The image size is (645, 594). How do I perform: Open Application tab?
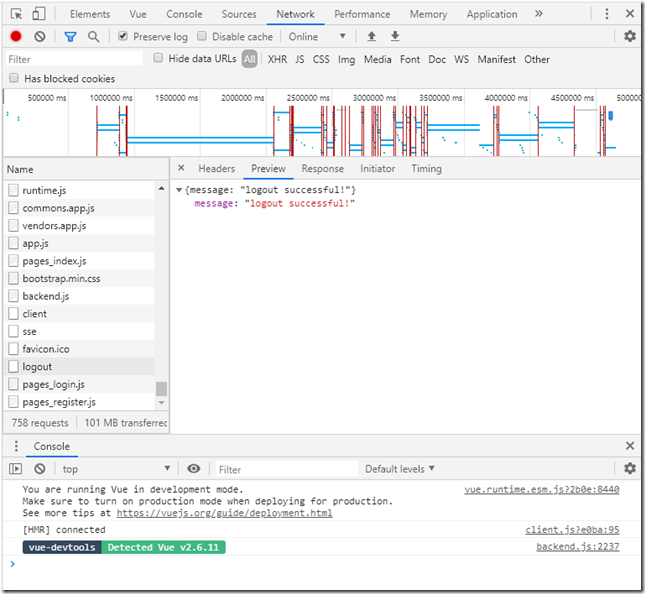pyautogui.click(x=492, y=14)
